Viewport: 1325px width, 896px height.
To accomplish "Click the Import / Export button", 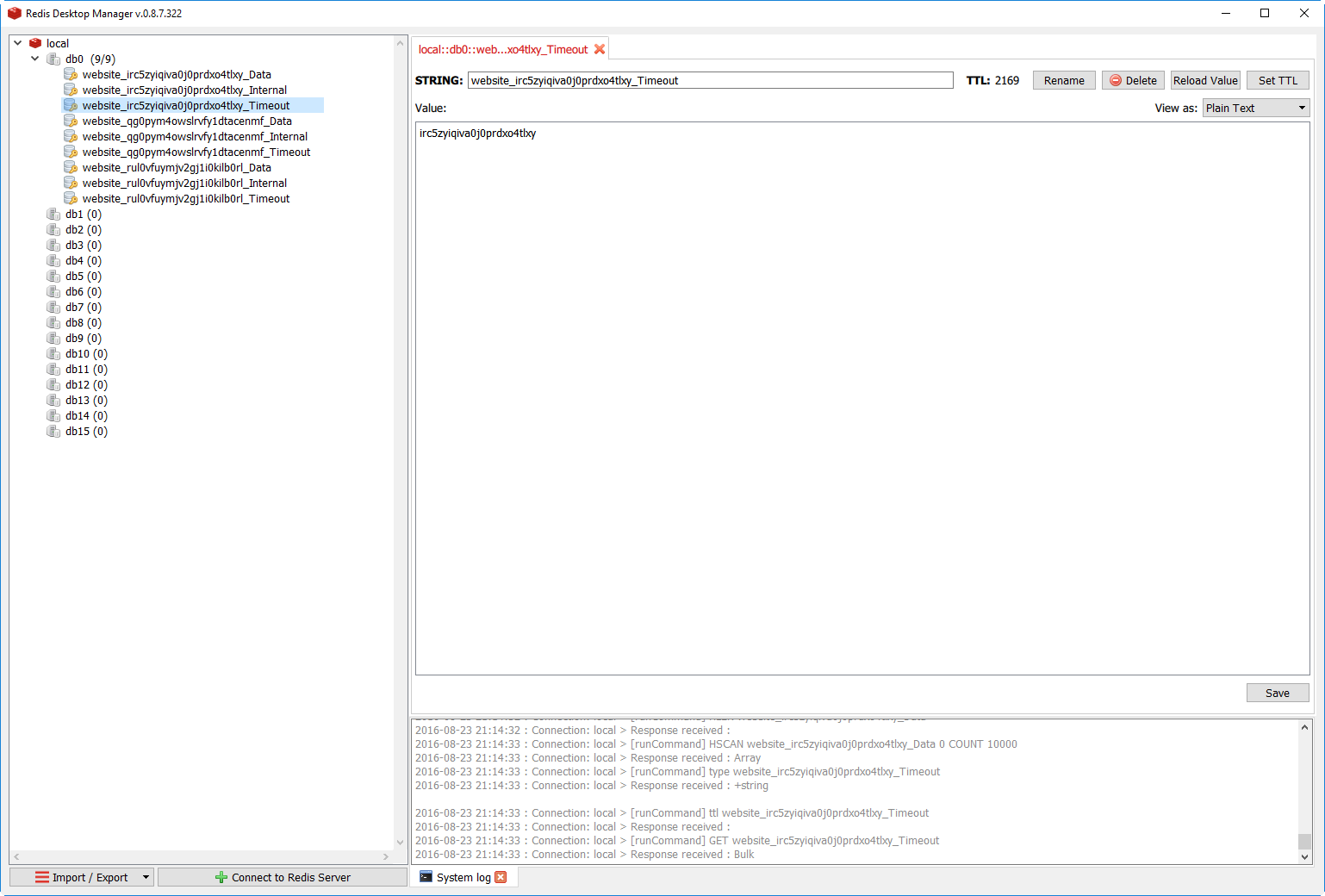I will coord(82,877).
